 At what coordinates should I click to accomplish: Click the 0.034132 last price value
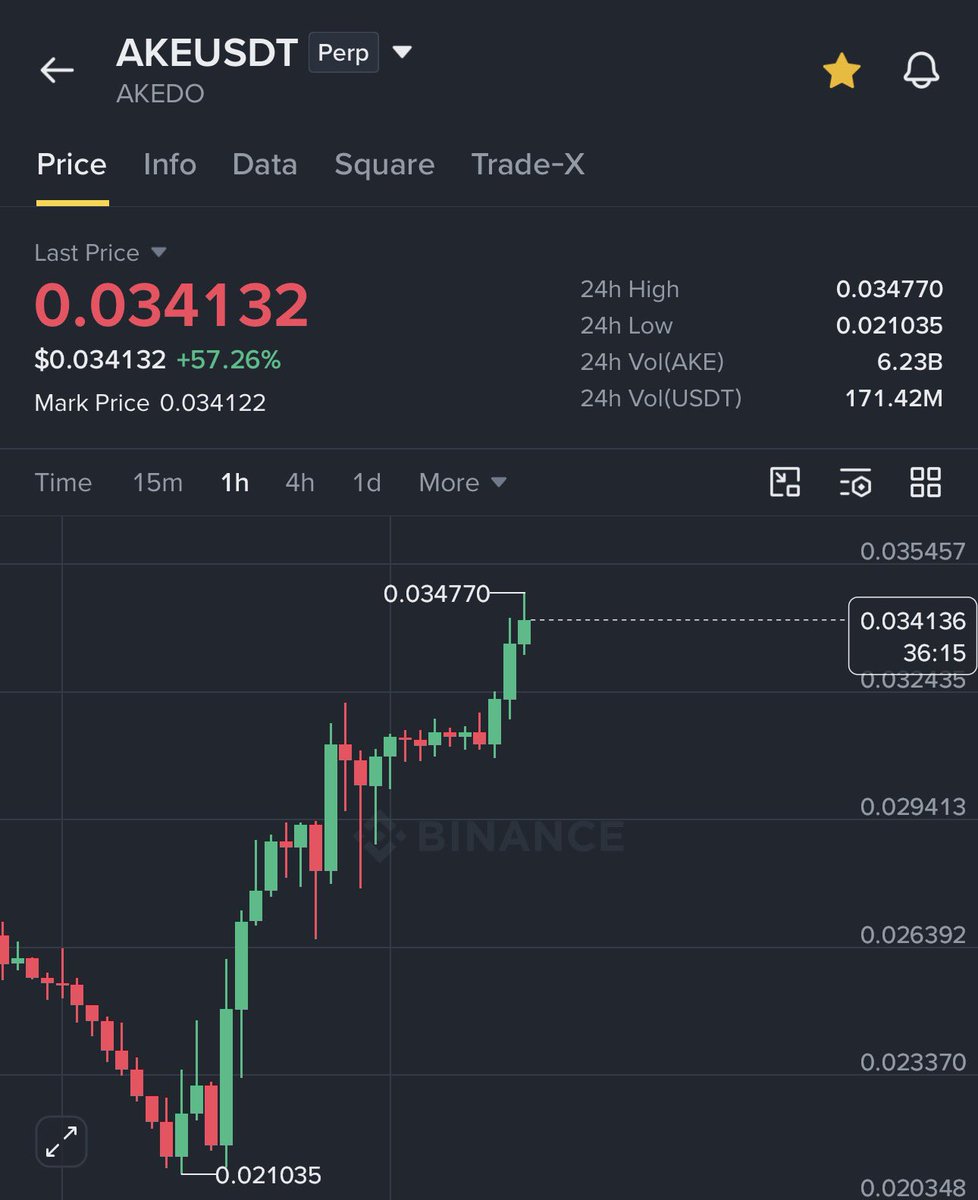[x=172, y=305]
